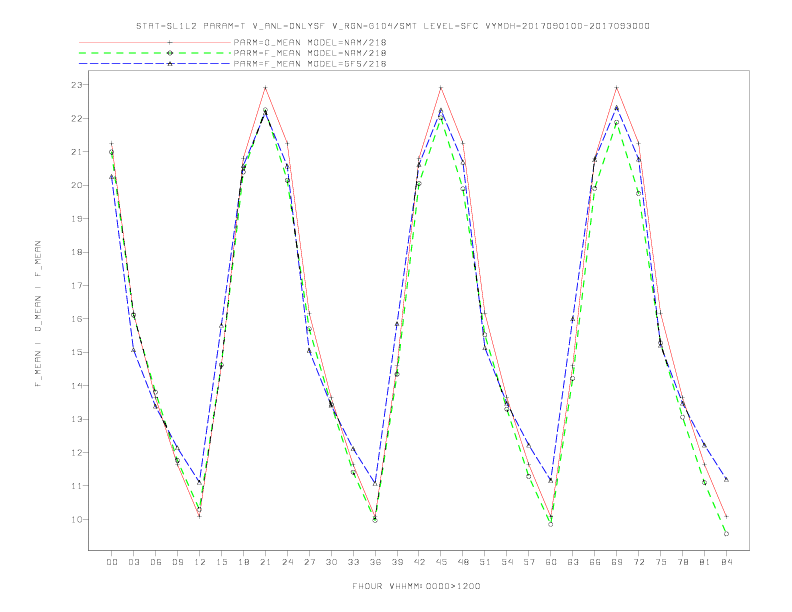Click x-axis forecast hour label 36

pos(375,562)
